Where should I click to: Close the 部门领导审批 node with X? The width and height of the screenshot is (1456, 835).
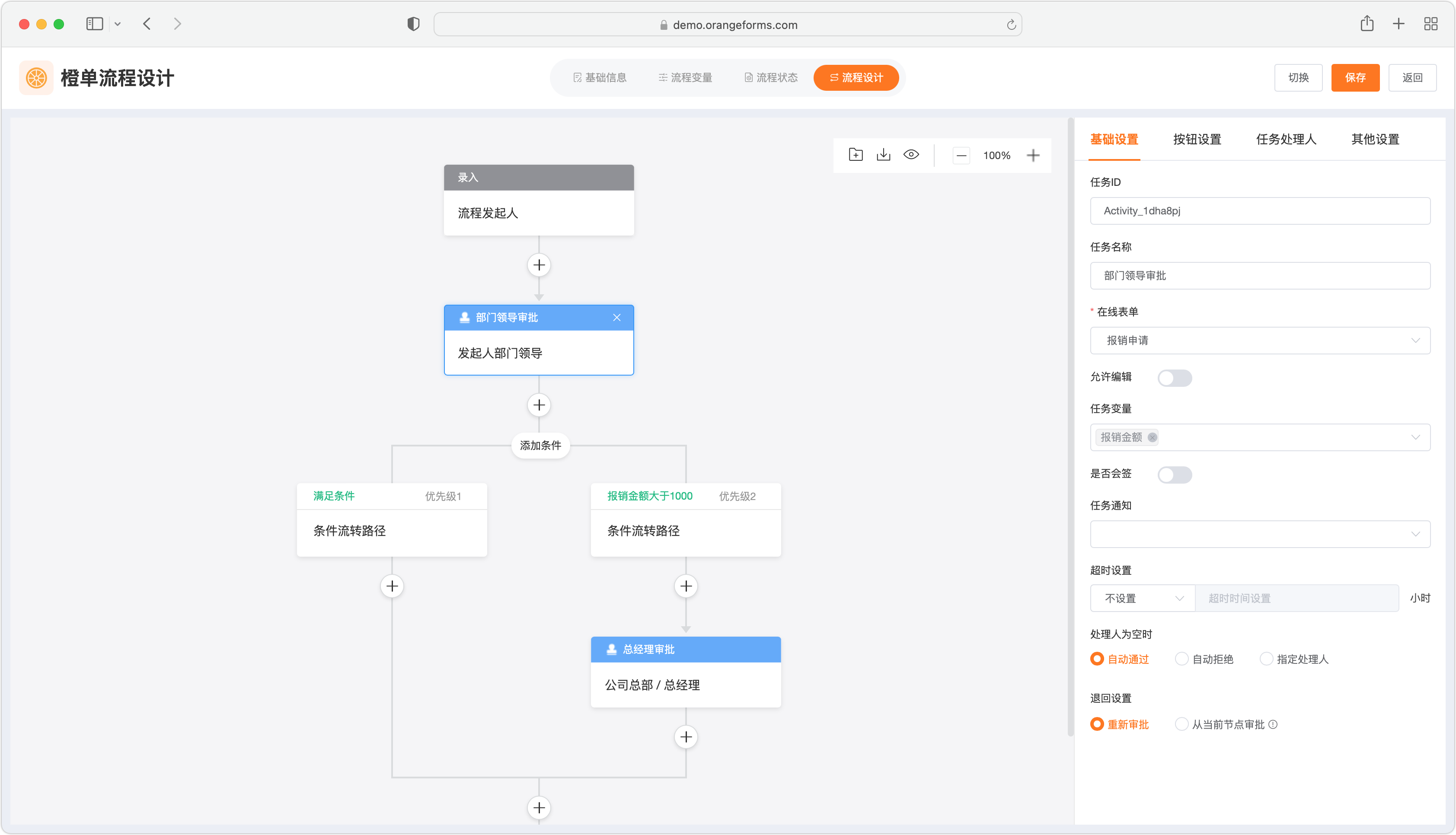pos(616,318)
